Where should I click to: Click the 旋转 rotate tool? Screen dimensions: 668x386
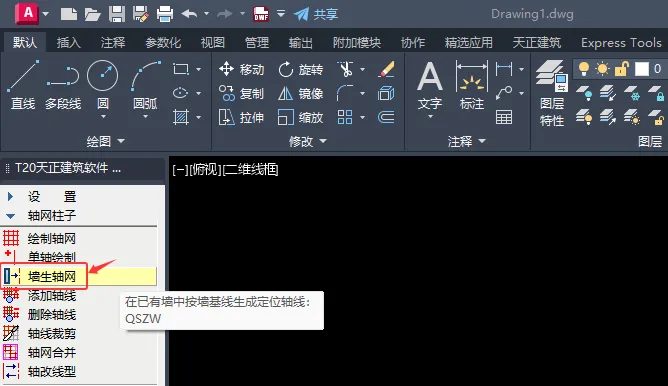tap(300, 69)
